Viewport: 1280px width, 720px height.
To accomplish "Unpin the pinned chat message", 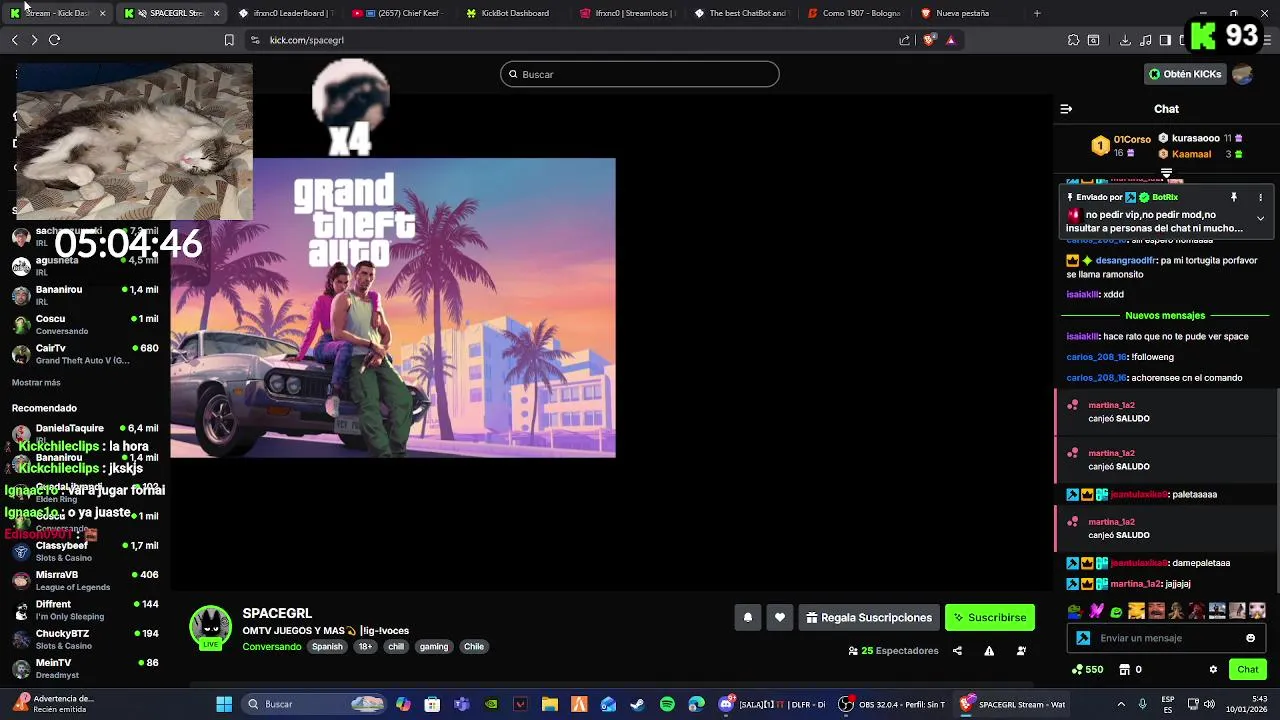I will point(1234,198).
